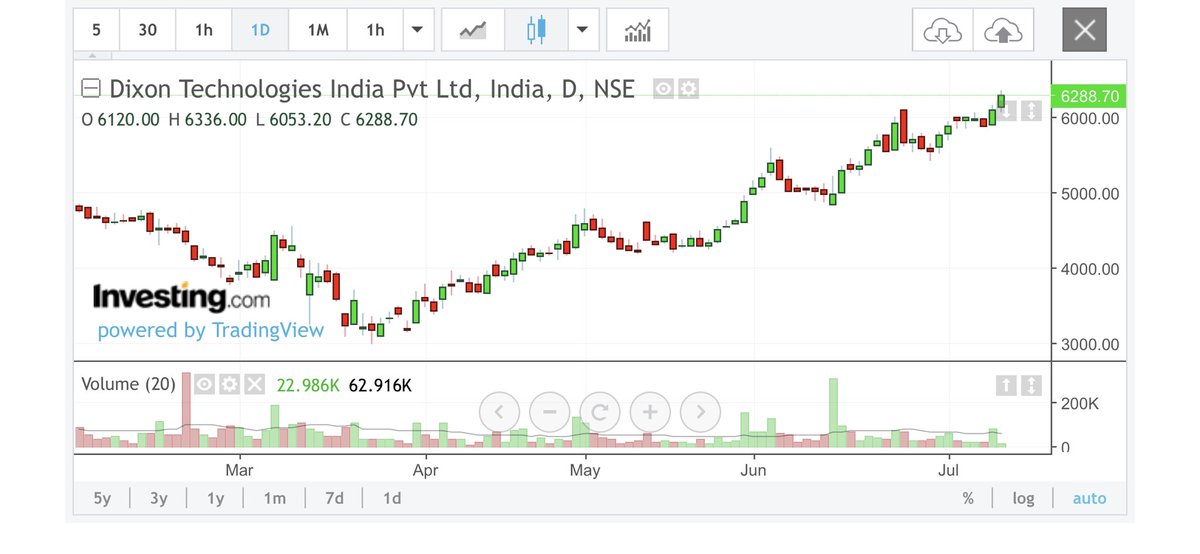Toggle Dixon series visibility eye

tap(663, 89)
